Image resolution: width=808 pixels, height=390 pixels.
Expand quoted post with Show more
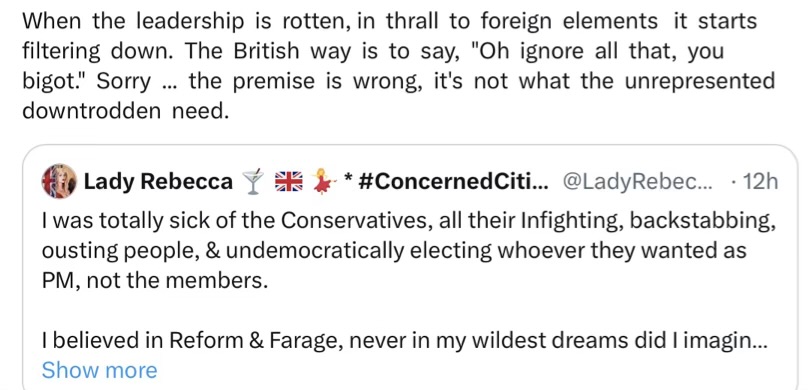coord(99,370)
